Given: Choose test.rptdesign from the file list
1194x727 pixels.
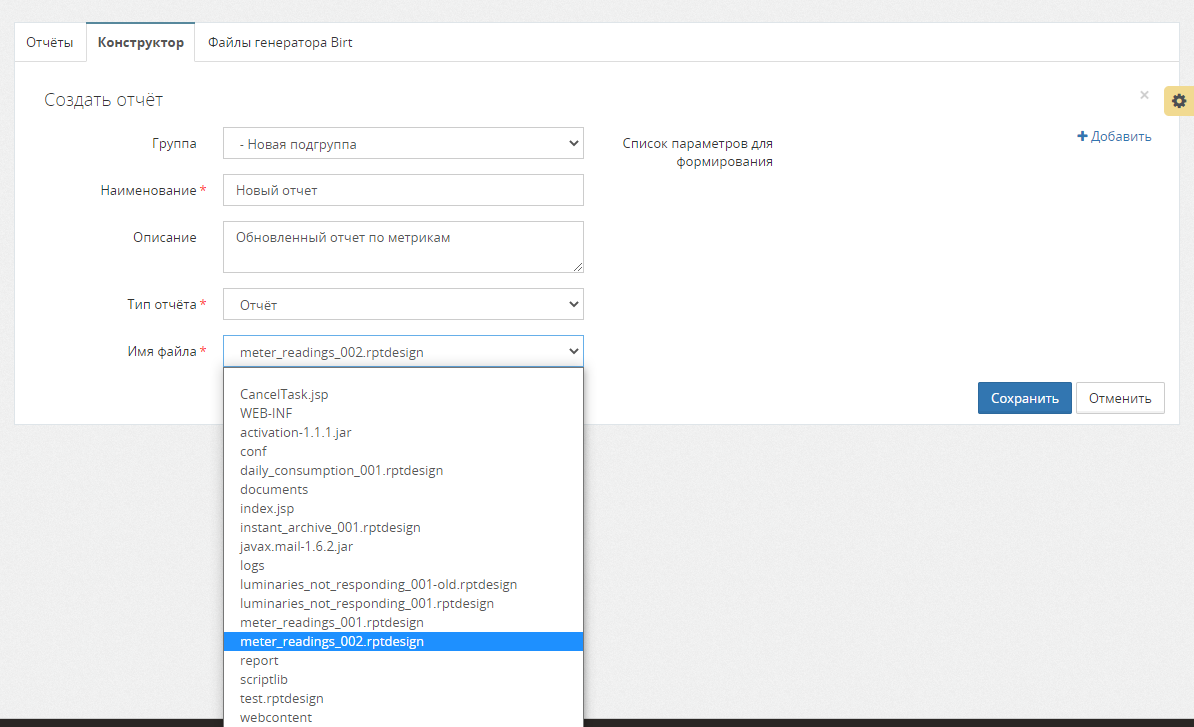Looking at the screenshot, I should point(282,698).
